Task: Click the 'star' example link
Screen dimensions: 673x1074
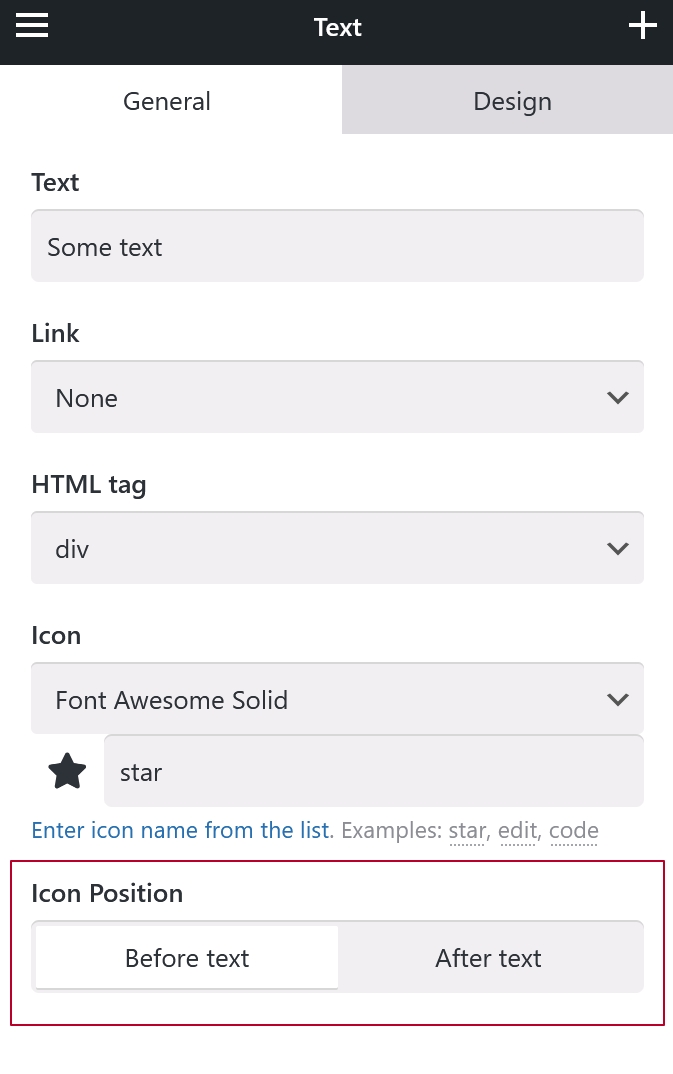Action: (467, 831)
